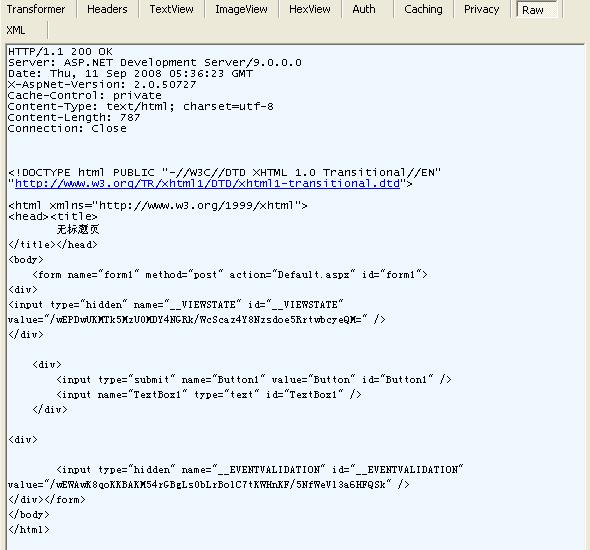
Task: Click the Cache-Control: private line
Action: tap(85, 95)
